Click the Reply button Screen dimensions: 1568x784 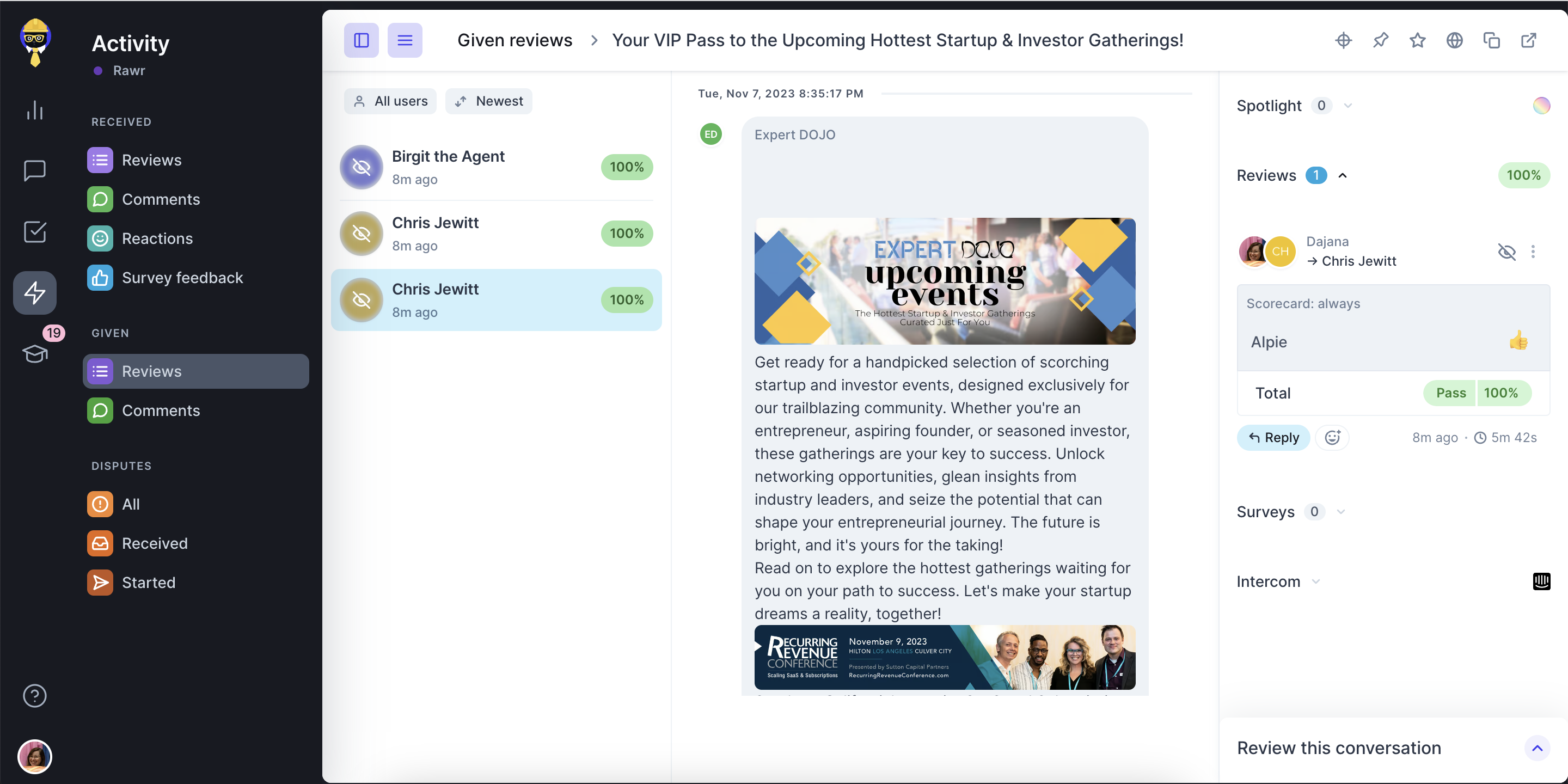coord(1273,438)
